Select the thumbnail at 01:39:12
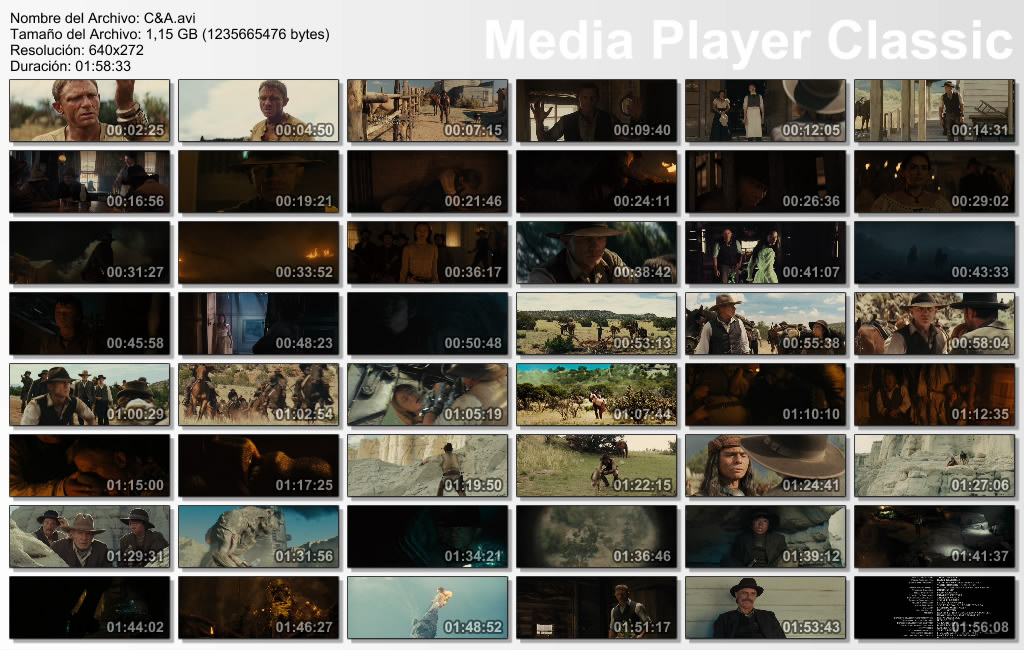The height and width of the screenshot is (650, 1024). pos(765,536)
